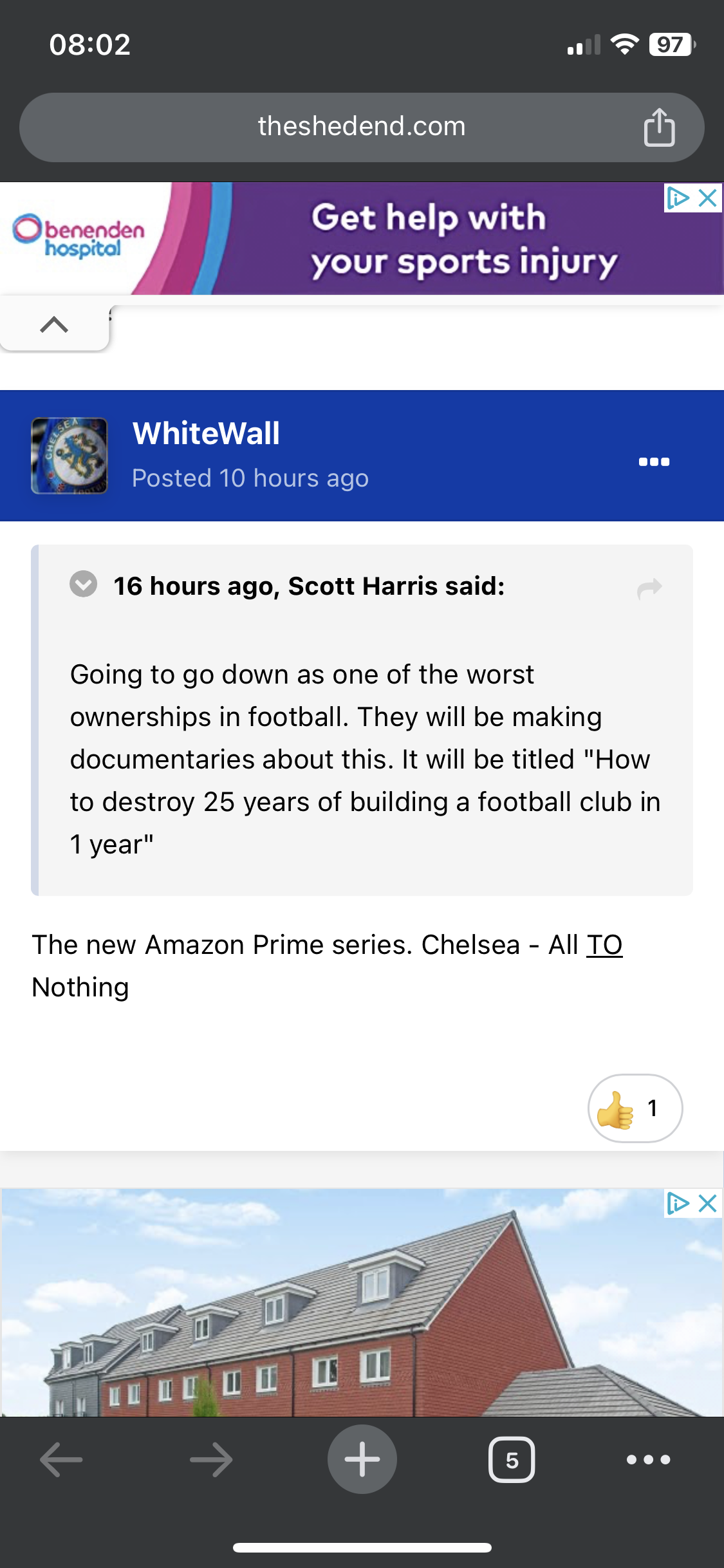Open AdChoices info on top banner
The height and width of the screenshot is (1568, 724).
point(678,198)
